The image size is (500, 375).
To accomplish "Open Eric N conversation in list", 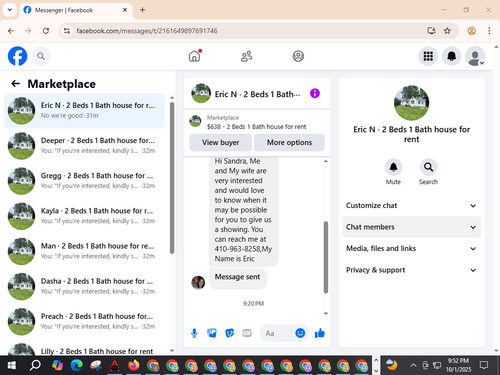I will click(x=84, y=111).
